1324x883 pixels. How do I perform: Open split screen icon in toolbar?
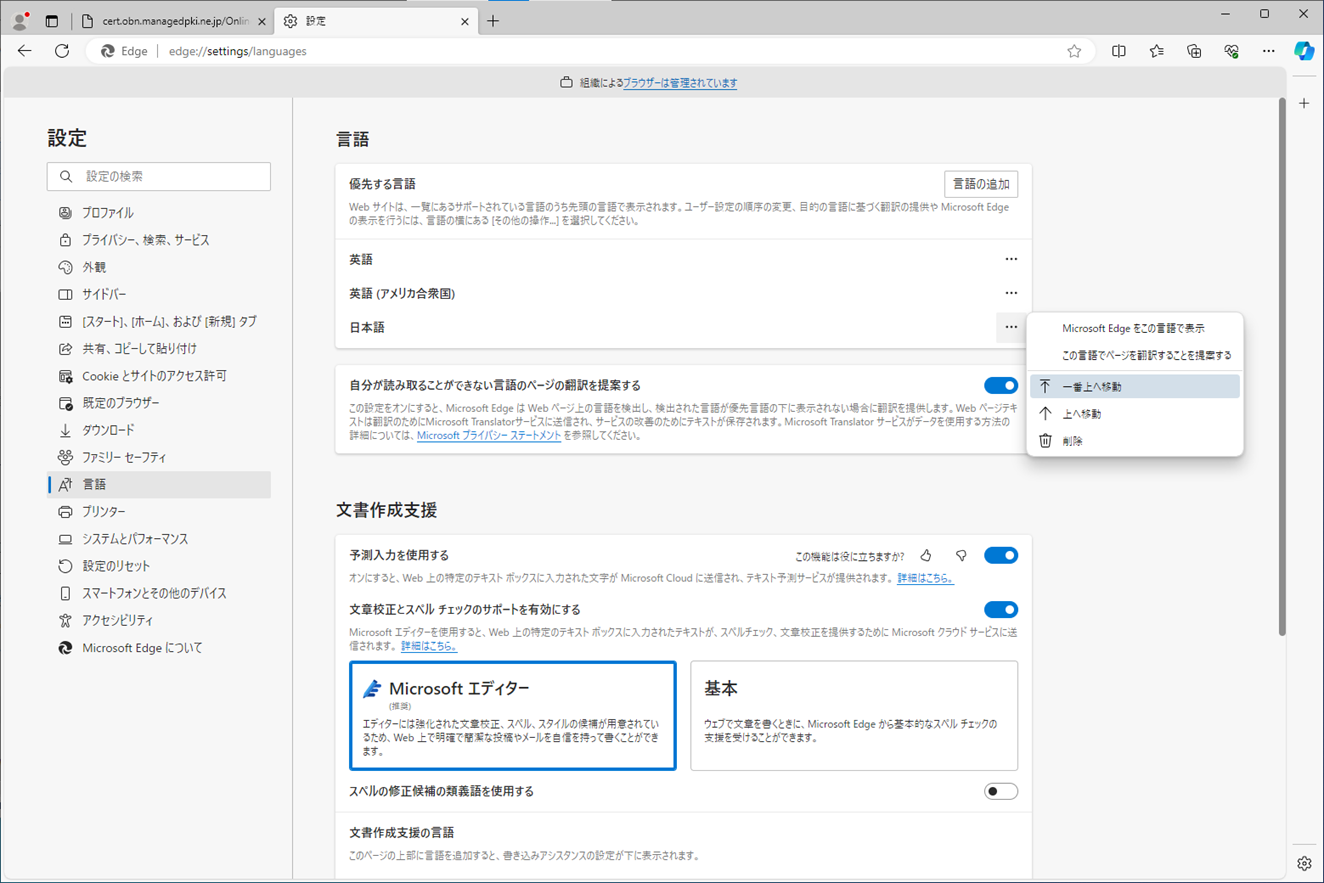click(1119, 51)
